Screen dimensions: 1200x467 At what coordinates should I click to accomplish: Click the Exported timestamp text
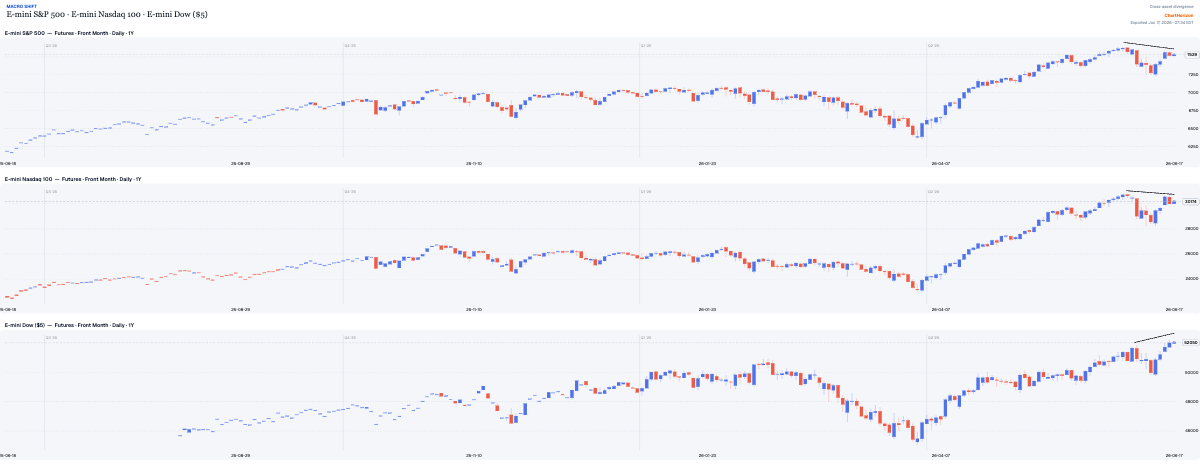coord(1164,22)
